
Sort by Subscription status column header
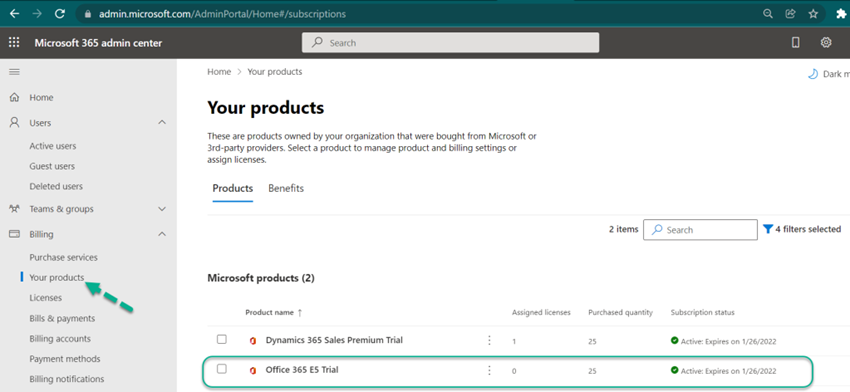coord(703,313)
